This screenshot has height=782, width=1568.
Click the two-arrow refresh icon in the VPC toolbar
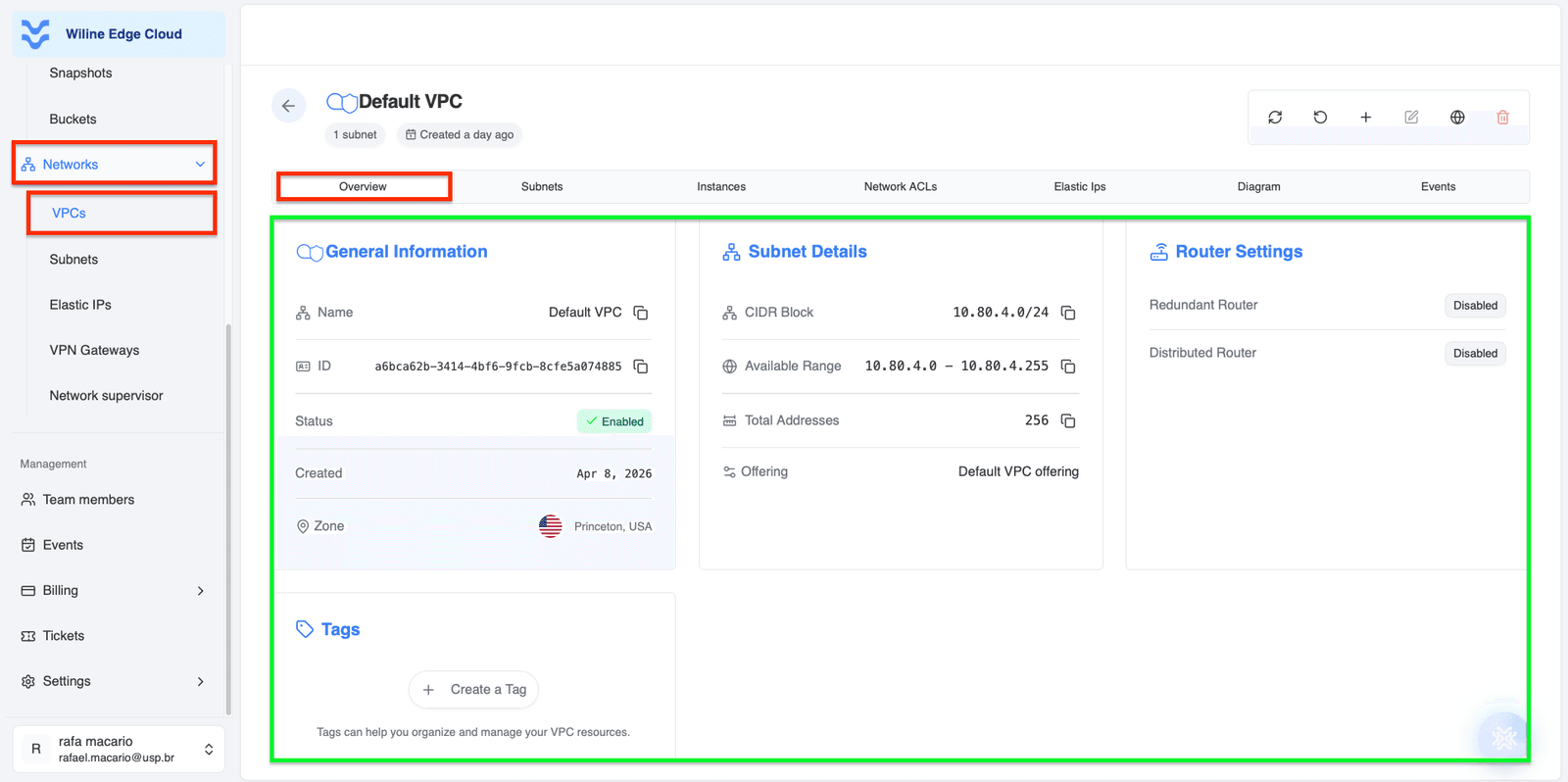tap(1275, 118)
